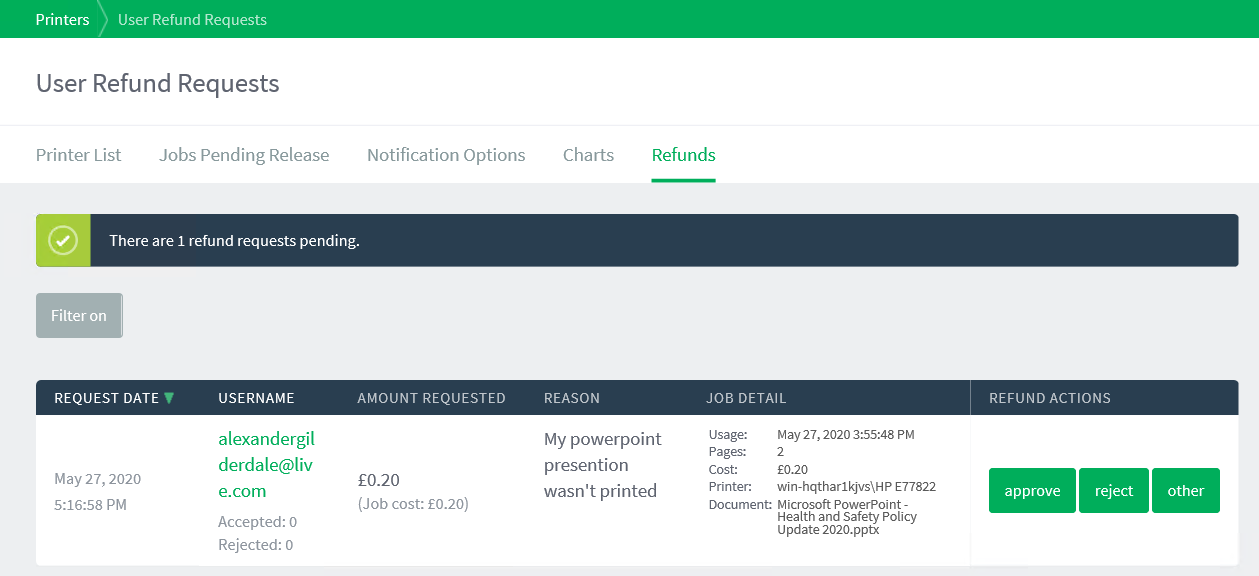Switch to Jobs Pending Release tab
1259x576 pixels.
tap(244, 155)
